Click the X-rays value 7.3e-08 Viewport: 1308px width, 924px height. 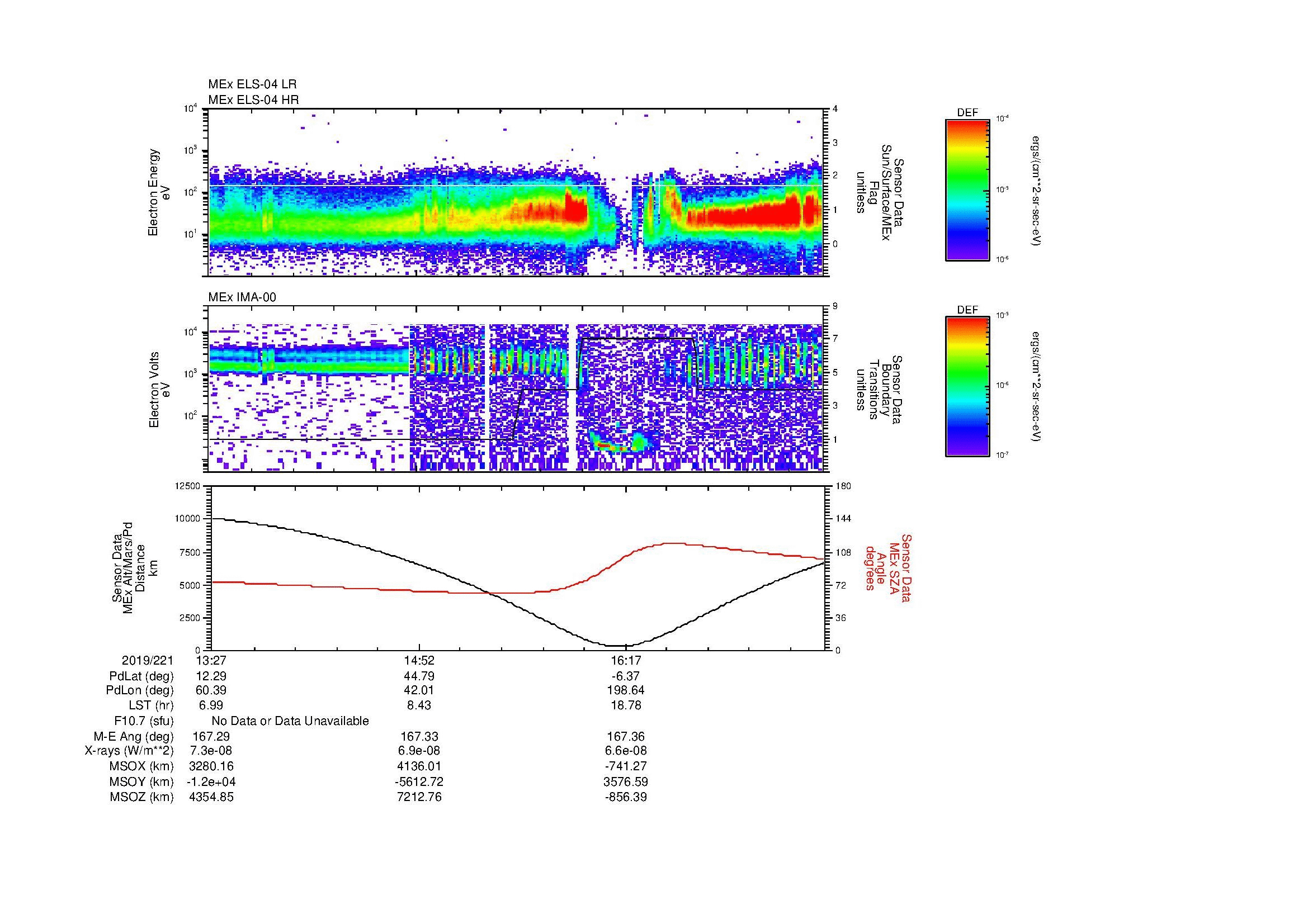click(x=211, y=751)
